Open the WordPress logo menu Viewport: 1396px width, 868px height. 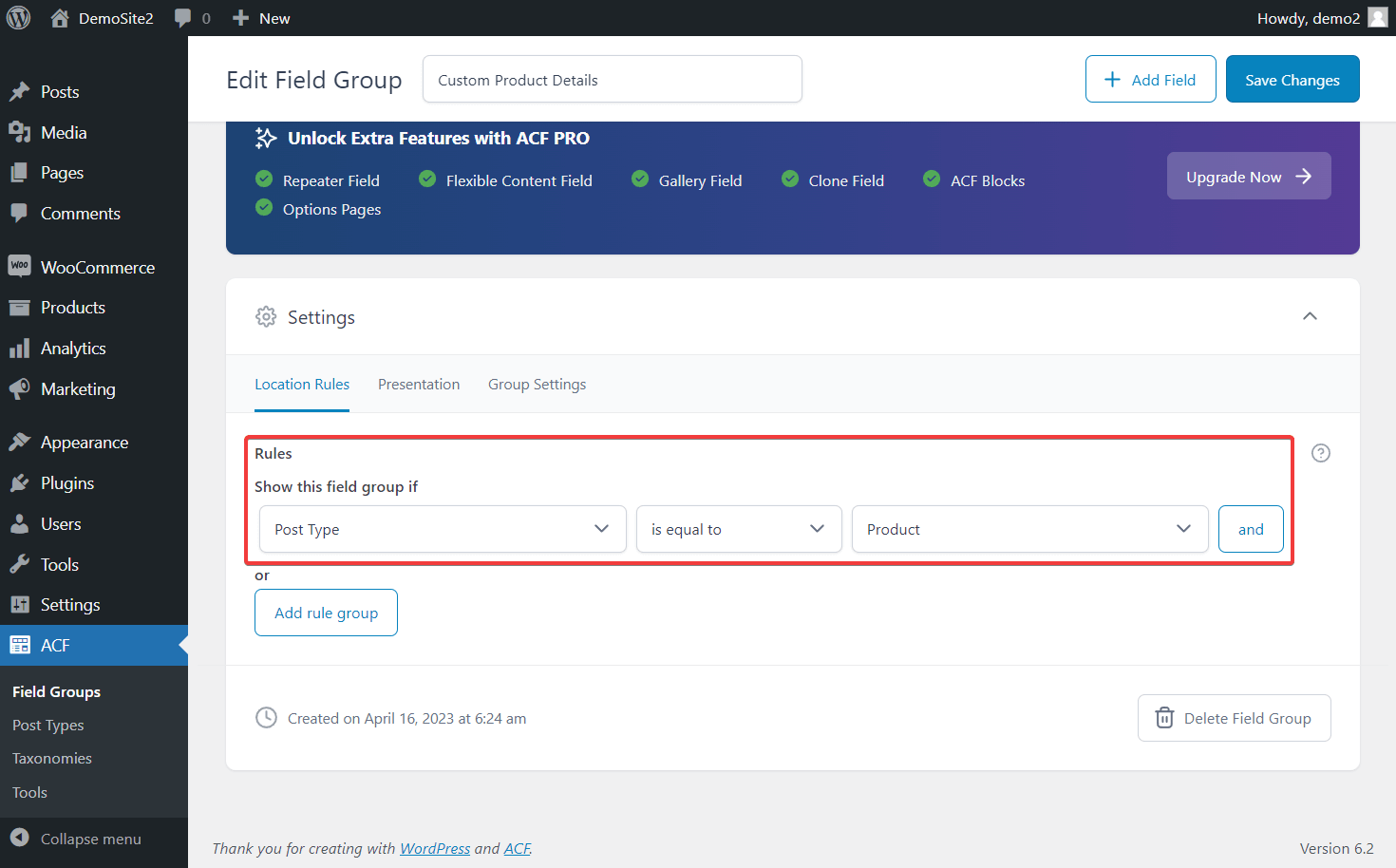coord(19,18)
